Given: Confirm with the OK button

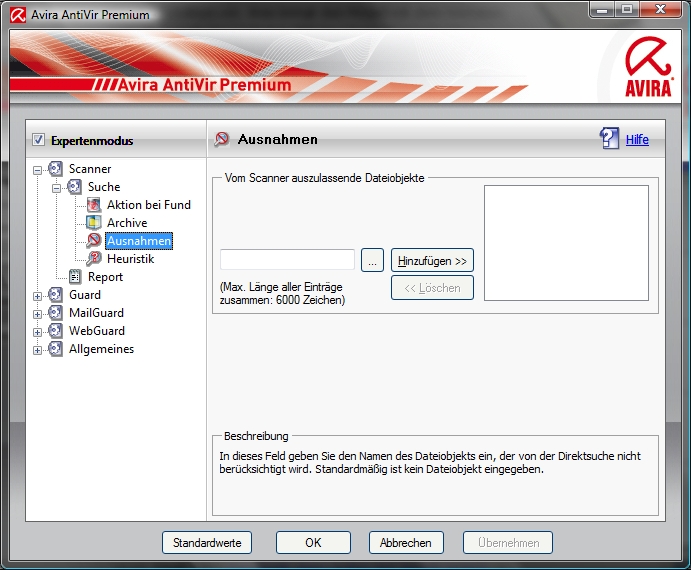Looking at the screenshot, I should [313, 543].
